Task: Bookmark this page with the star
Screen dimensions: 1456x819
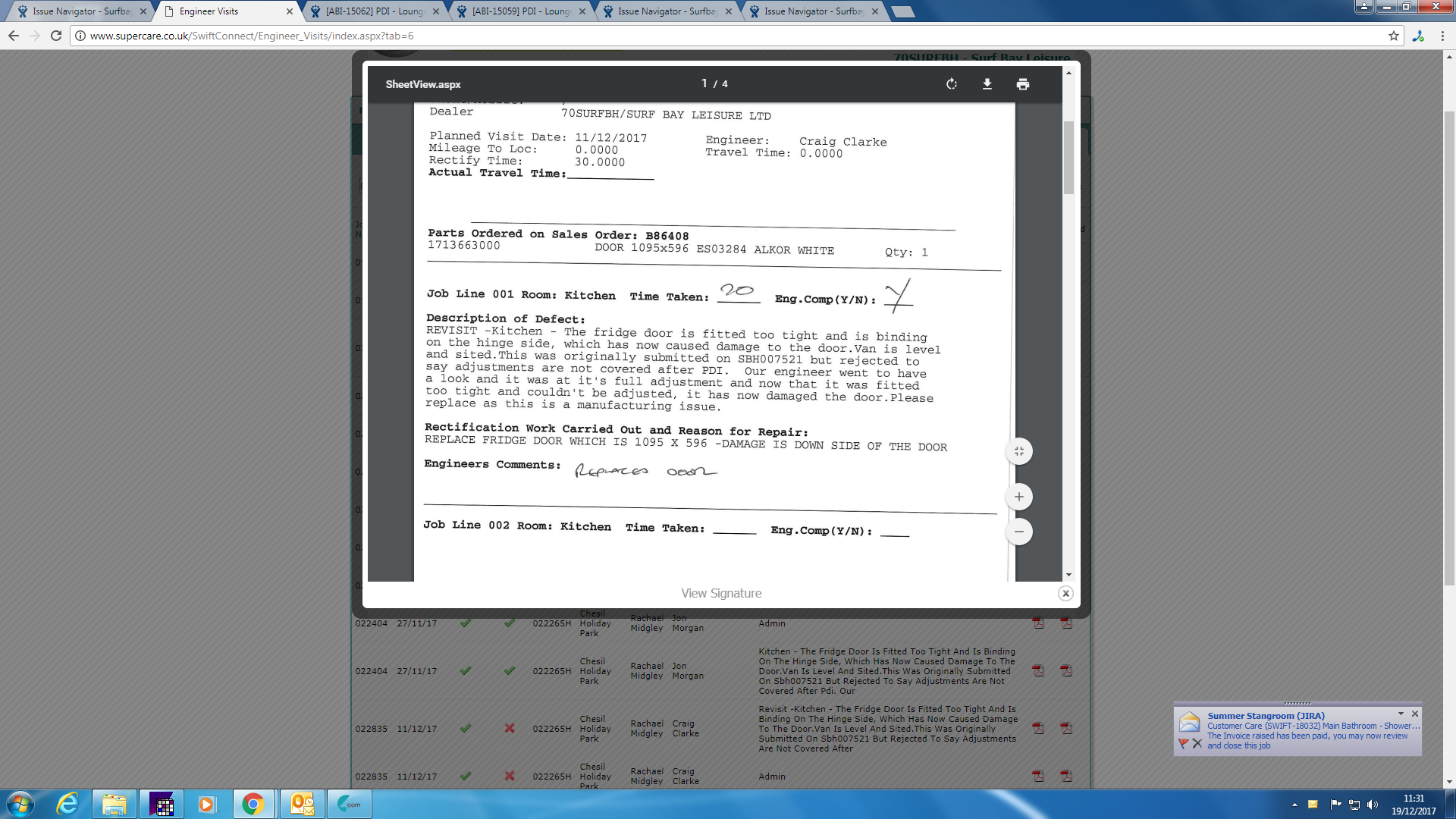Action: click(1394, 36)
